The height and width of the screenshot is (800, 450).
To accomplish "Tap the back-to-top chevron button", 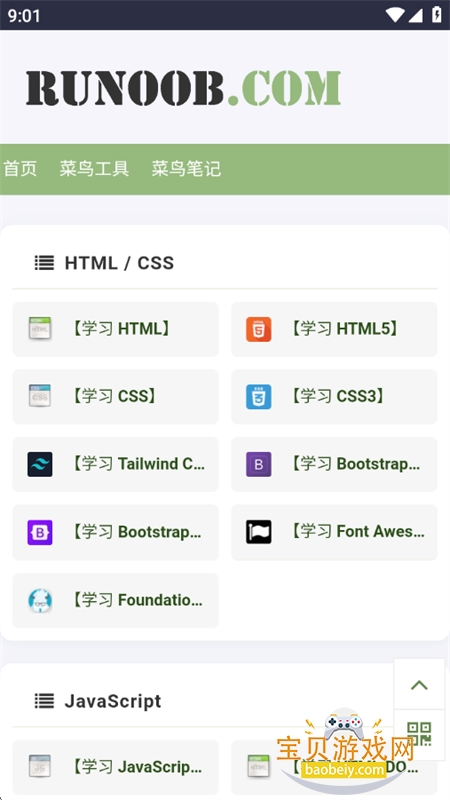I will (x=419, y=684).
